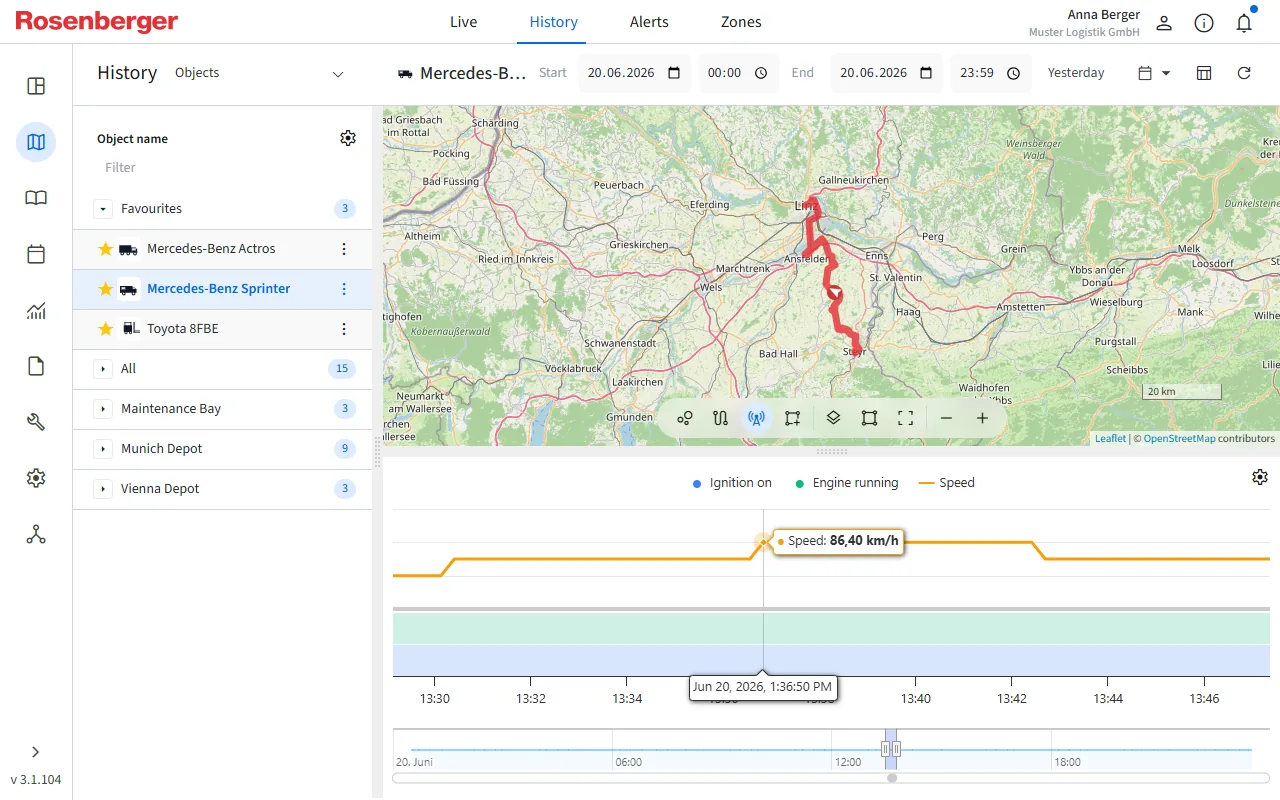The width and height of the screenshot is (1280, 800).
Task: Select the Yesterday quick range
Action: point(1076,73)
